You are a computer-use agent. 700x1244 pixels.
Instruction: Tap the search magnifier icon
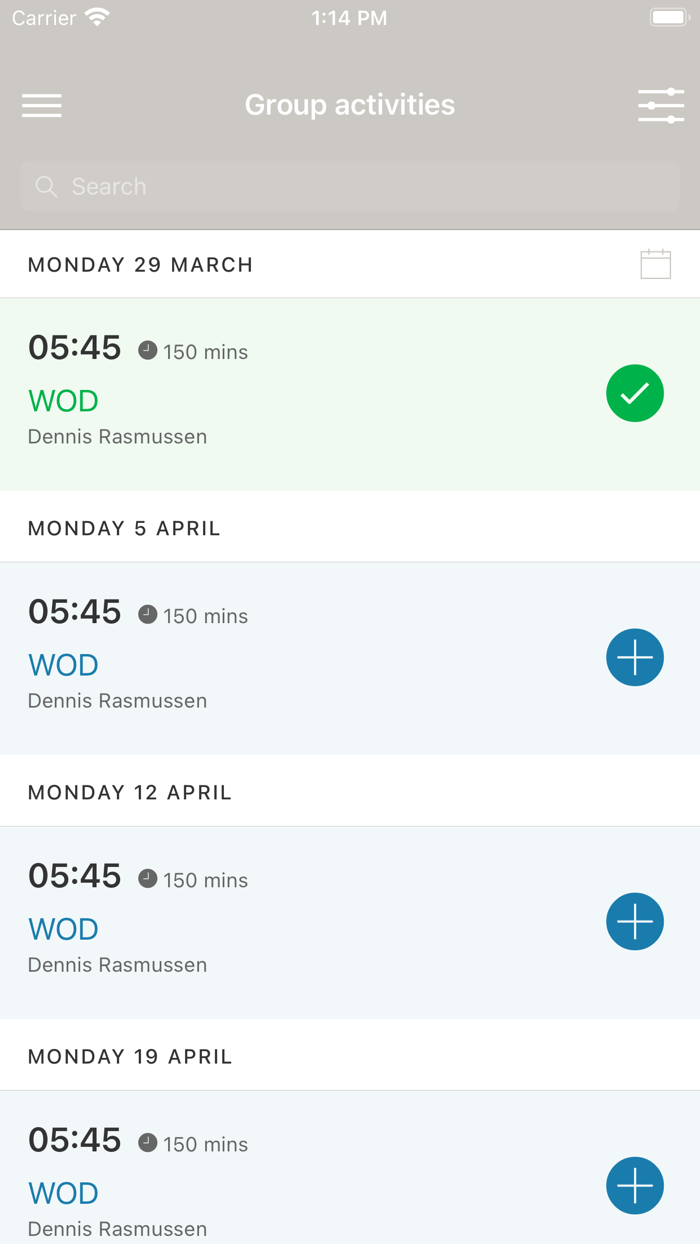pyautogui.click(x=46, y=187)
